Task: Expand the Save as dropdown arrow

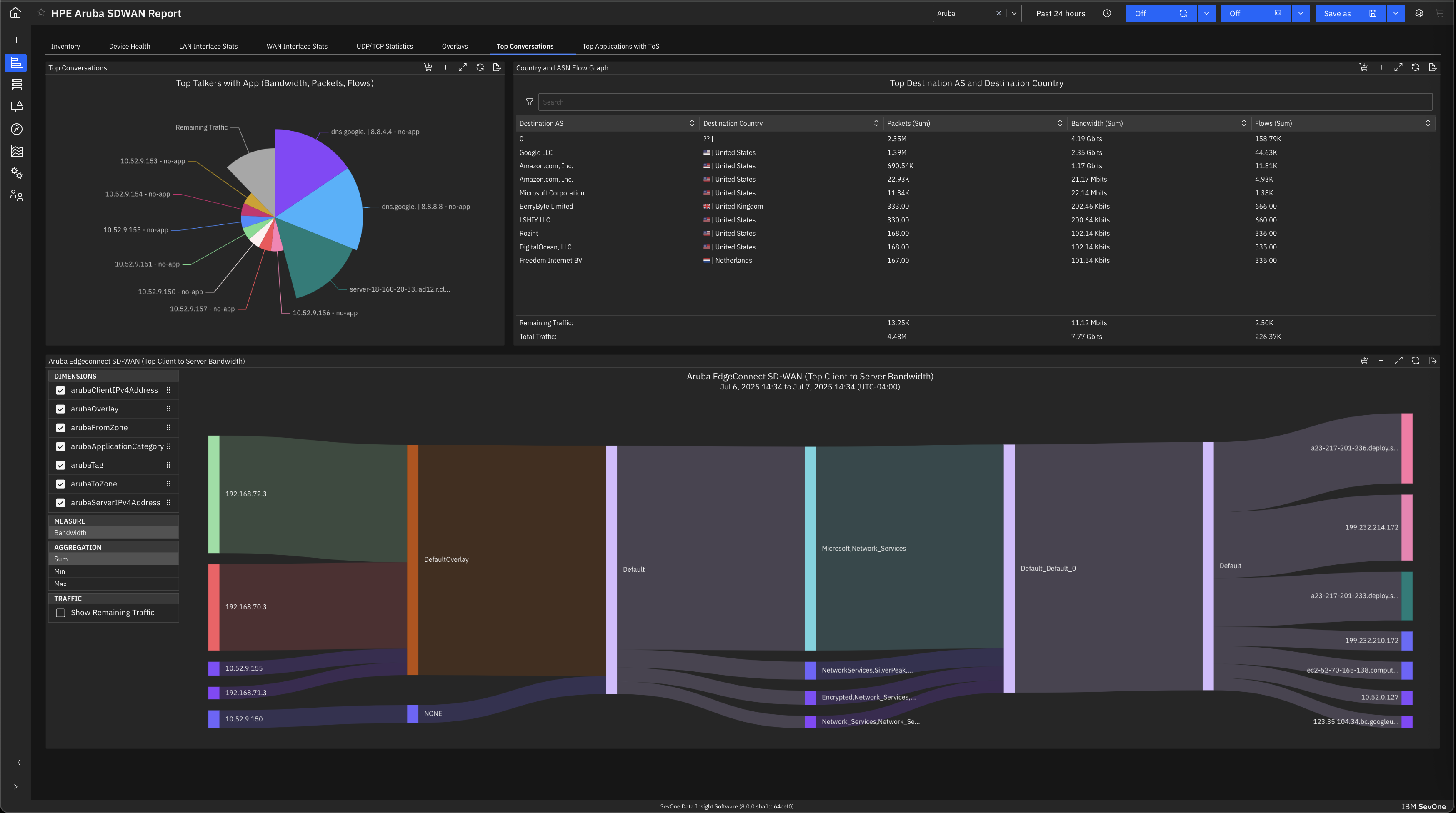Action: point(1396,13)
